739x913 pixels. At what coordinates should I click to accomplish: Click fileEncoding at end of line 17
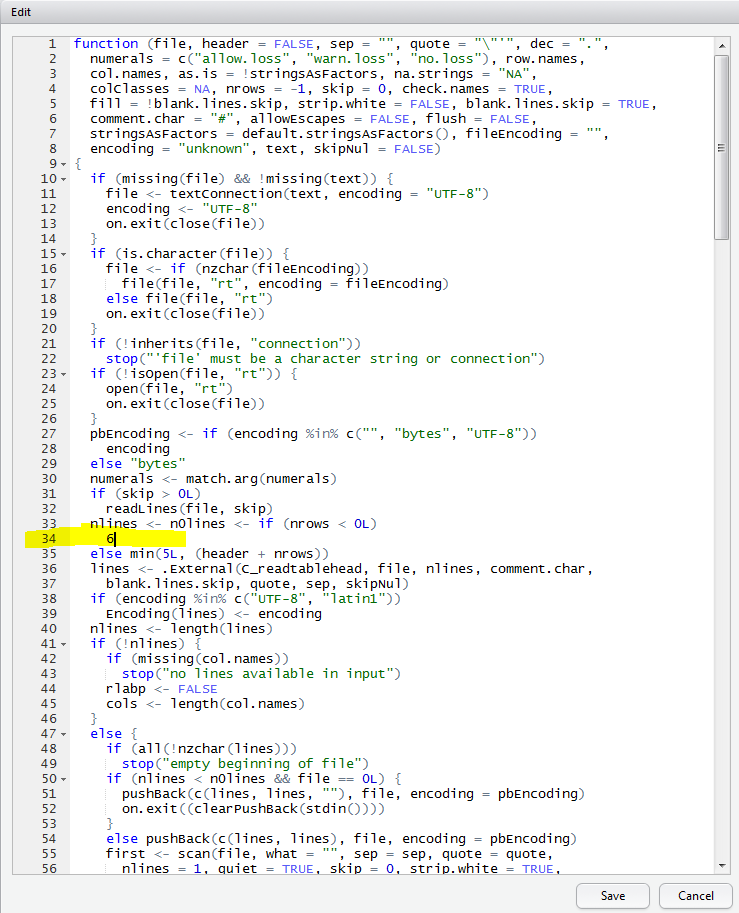pyautogui.click(x=394, y=284)
